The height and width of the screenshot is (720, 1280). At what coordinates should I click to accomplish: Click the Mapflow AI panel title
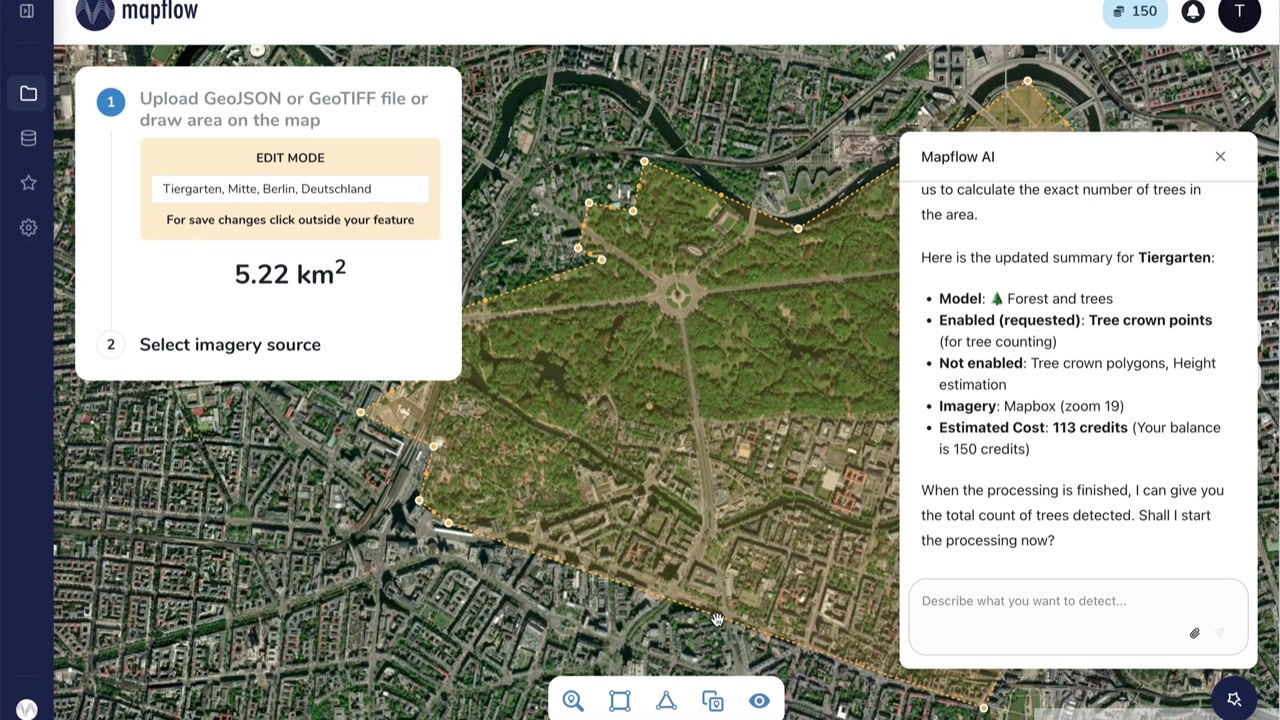point(958,157)
